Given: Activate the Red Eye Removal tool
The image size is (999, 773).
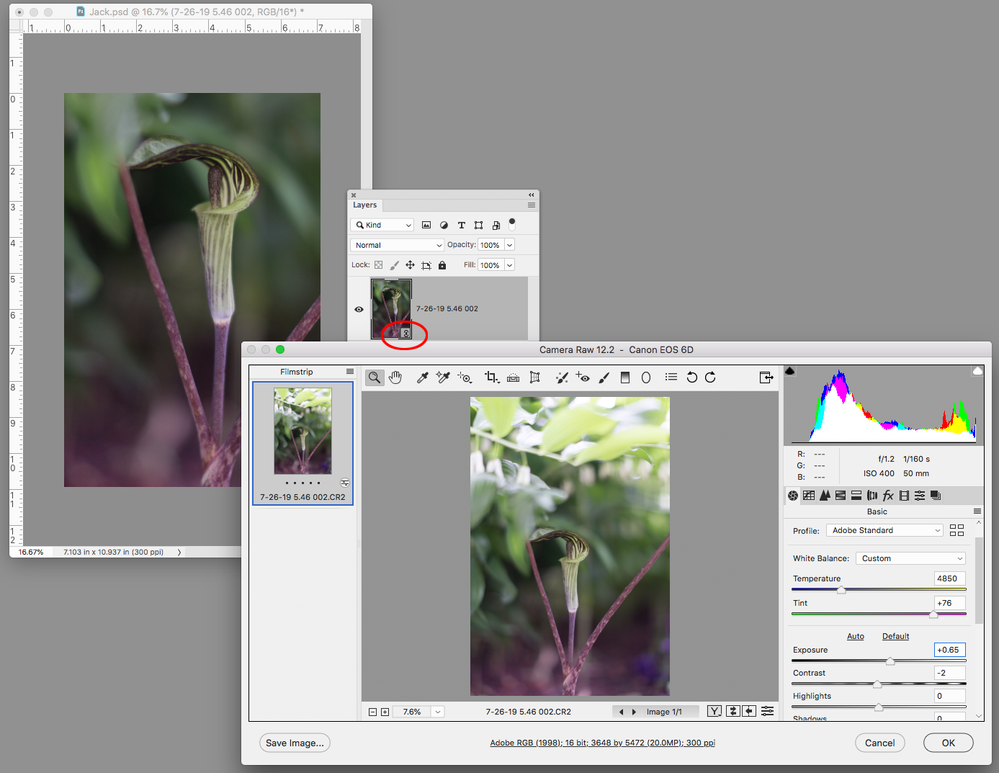Looking at the screenshot, I should [x=583, y=377].
